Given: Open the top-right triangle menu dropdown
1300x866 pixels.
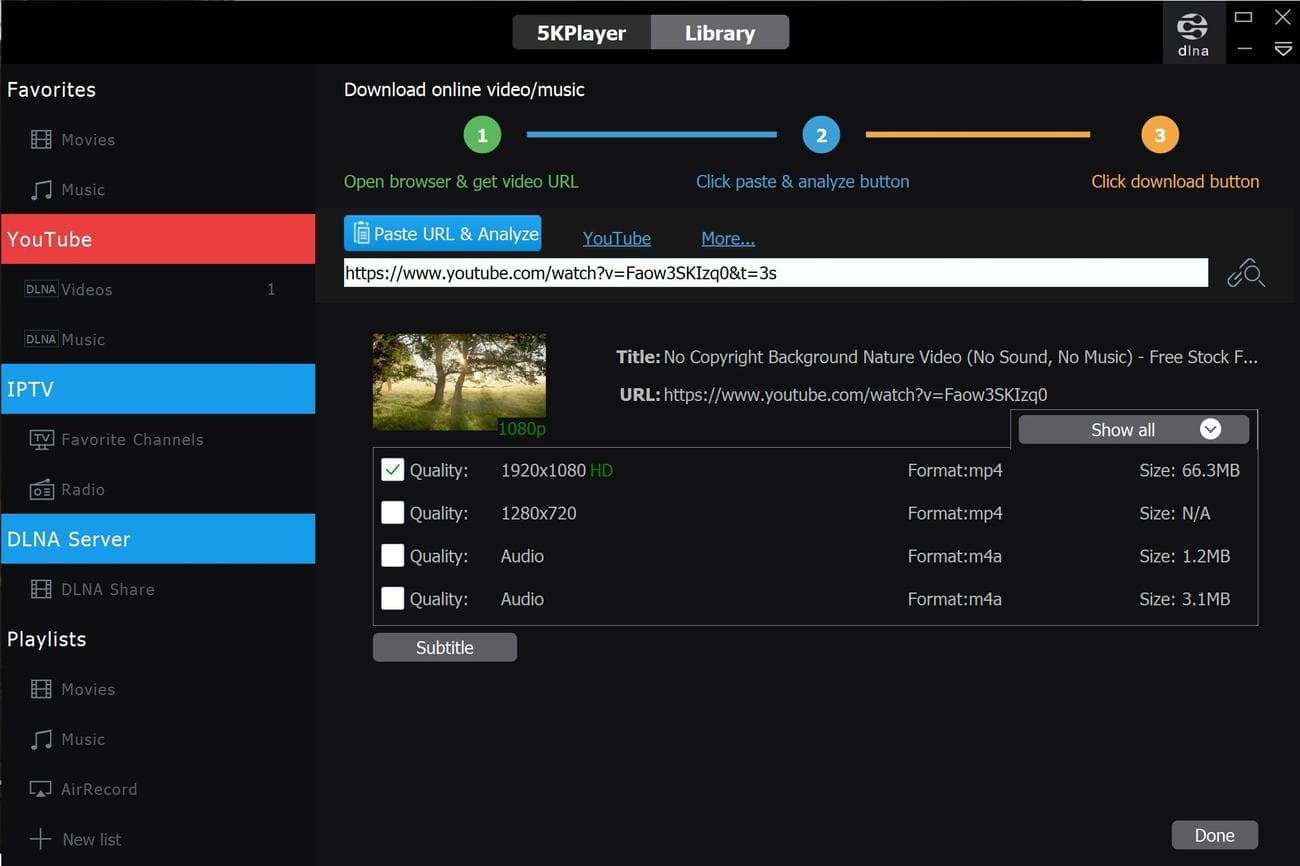Looking at the screenshot, I should point(1283,49).
